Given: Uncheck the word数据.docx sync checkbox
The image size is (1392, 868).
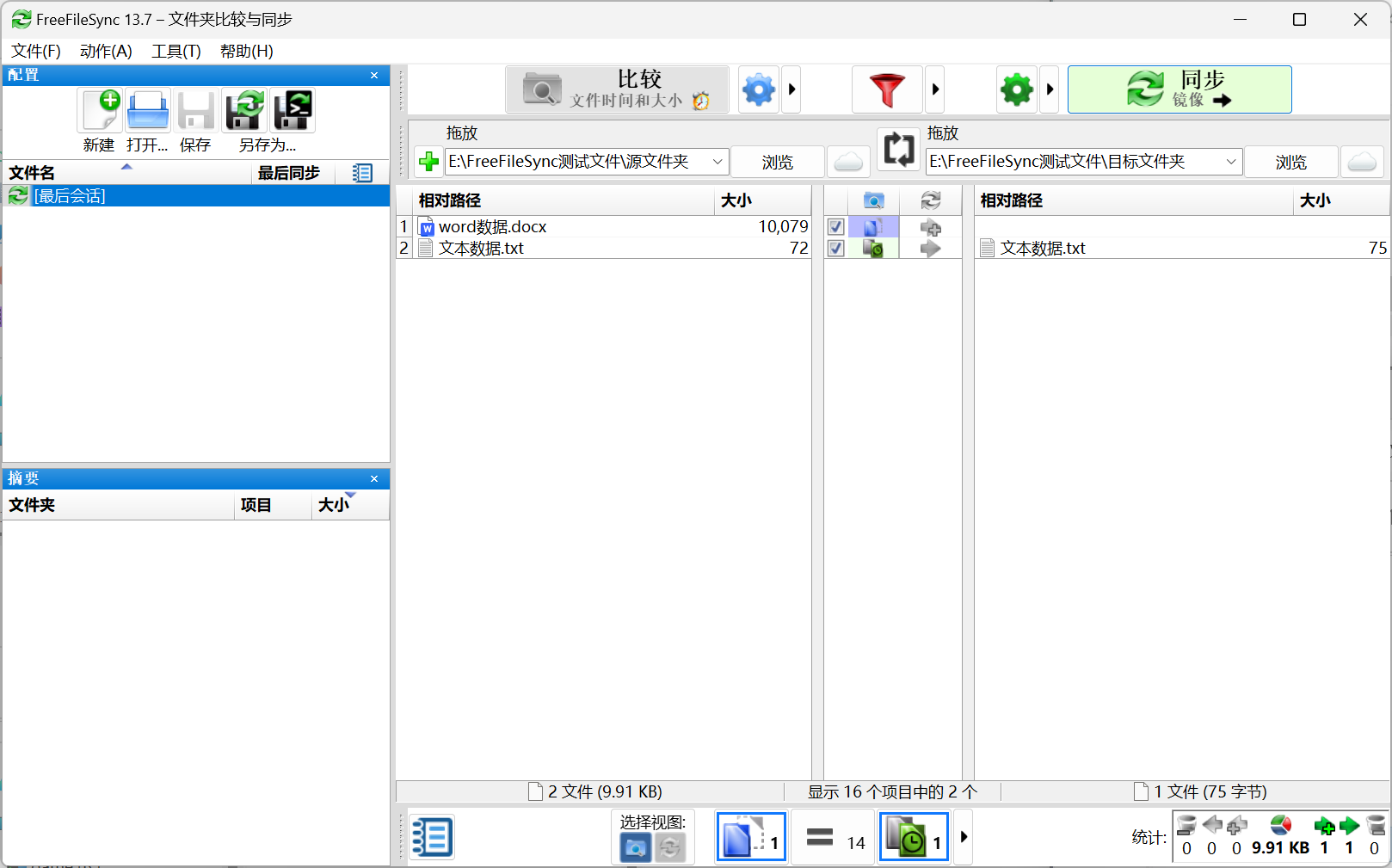Looking at the screenshot, I should coord(835,226).
